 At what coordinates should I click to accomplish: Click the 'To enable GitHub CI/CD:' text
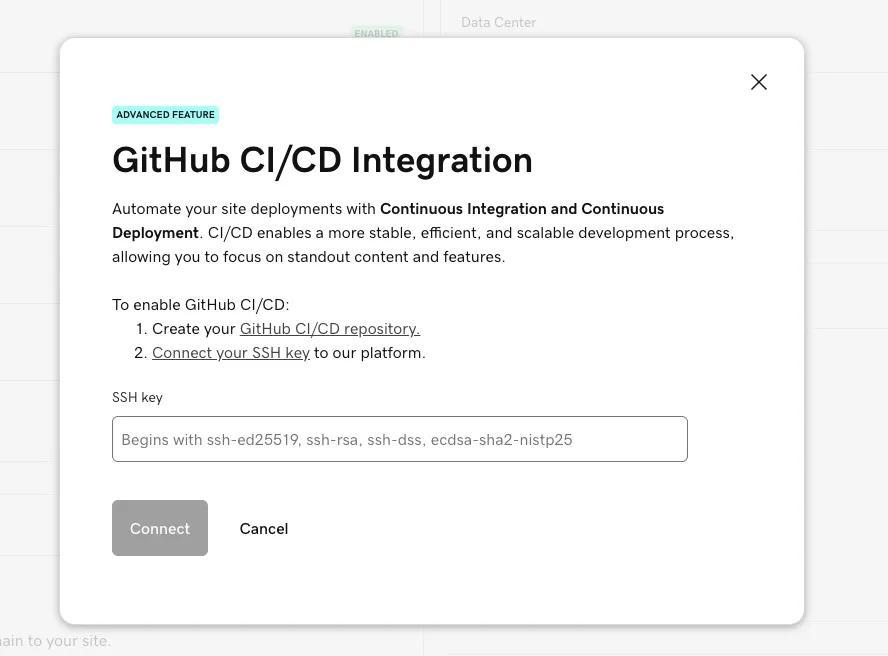pos(200,305)
